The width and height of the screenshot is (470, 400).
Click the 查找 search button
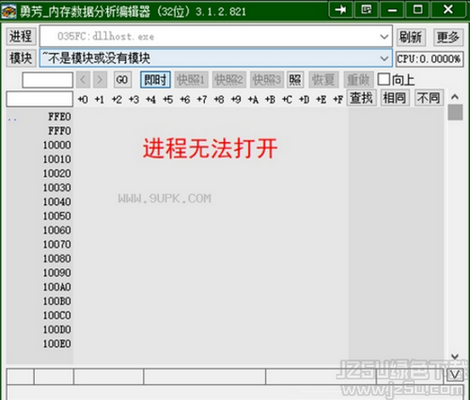(x=361, y=98)
